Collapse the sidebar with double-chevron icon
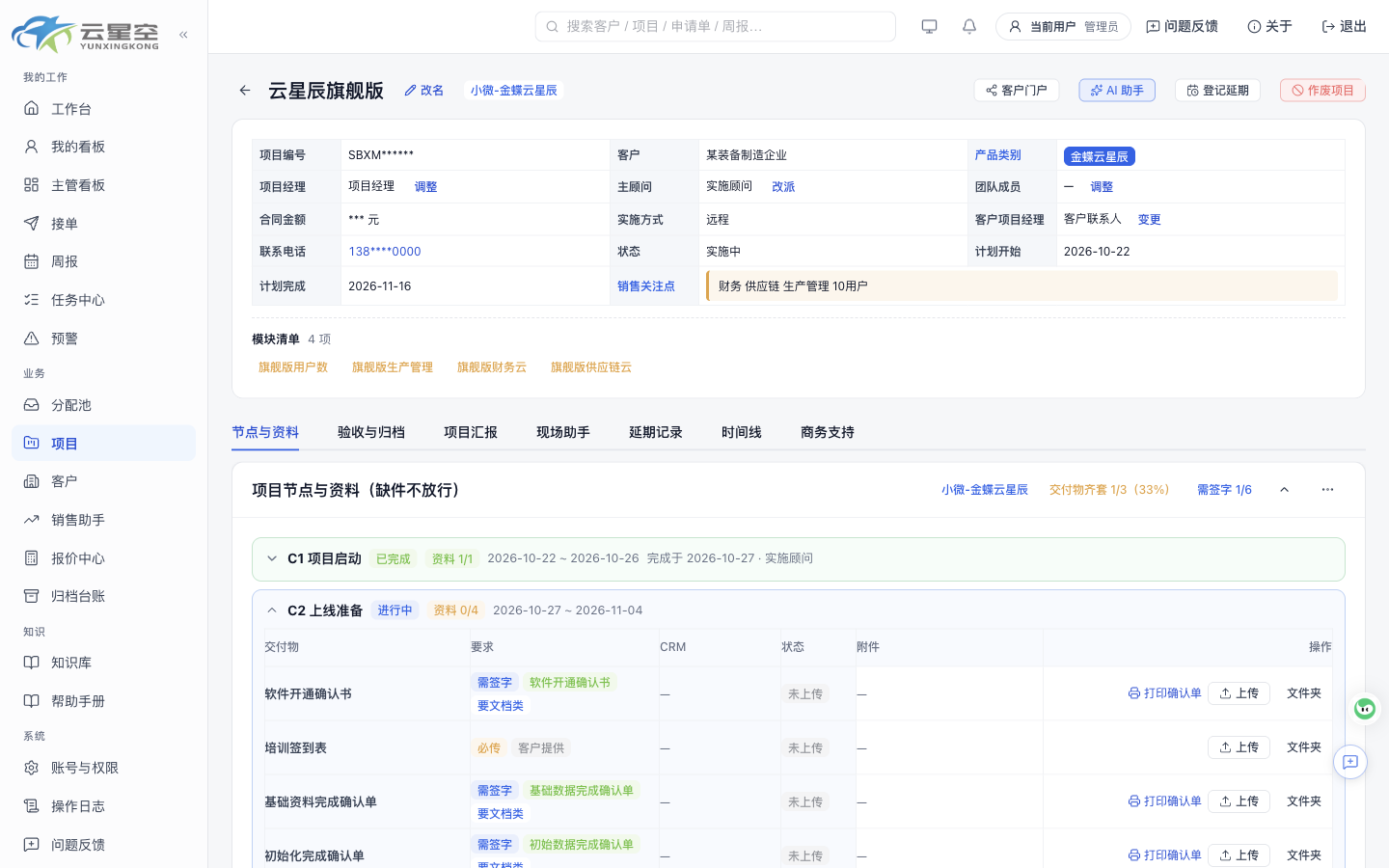The height and width of the screenshot is (868, 1389). [183, 35]
